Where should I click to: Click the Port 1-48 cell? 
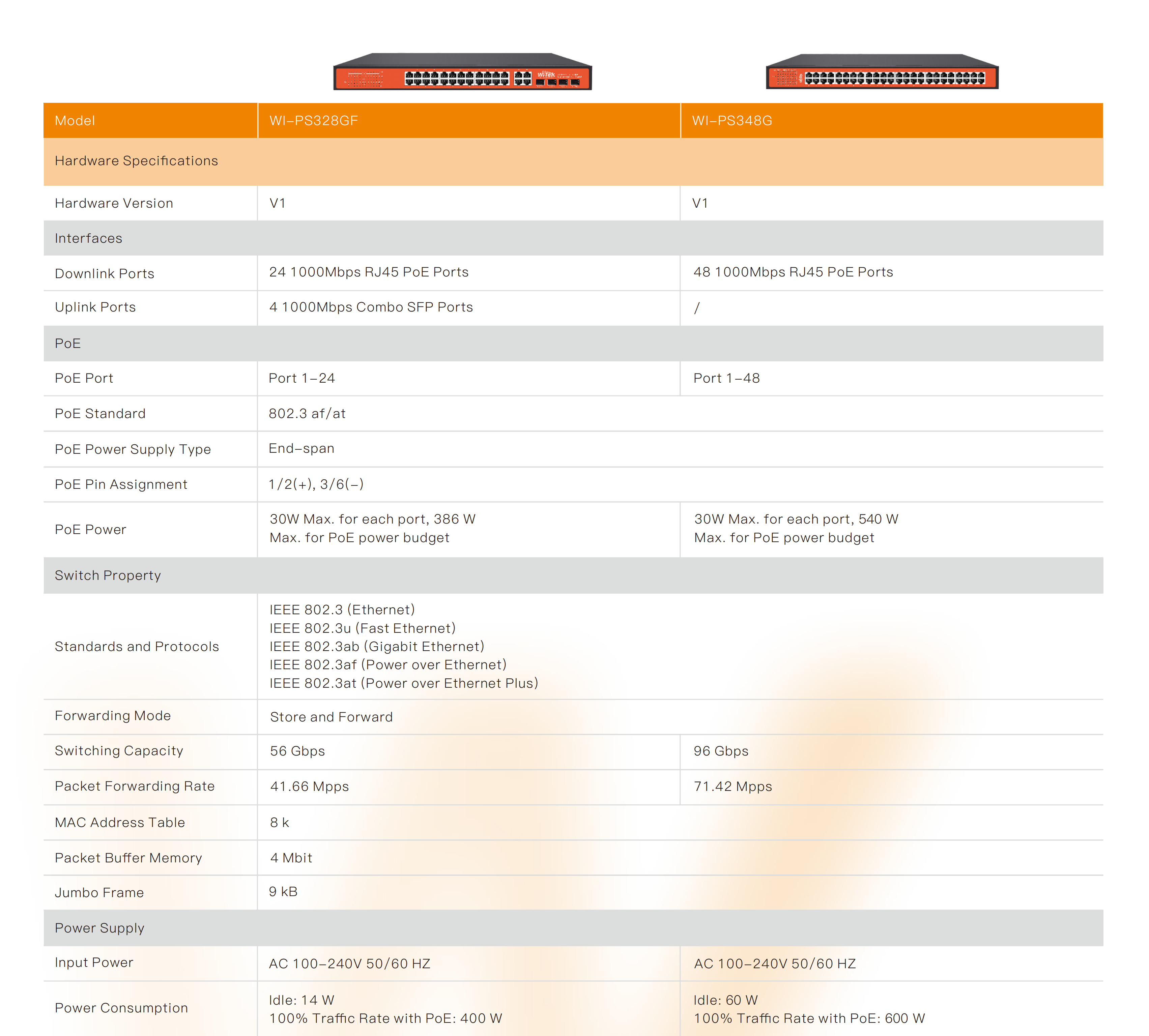[x=726, y=379]
